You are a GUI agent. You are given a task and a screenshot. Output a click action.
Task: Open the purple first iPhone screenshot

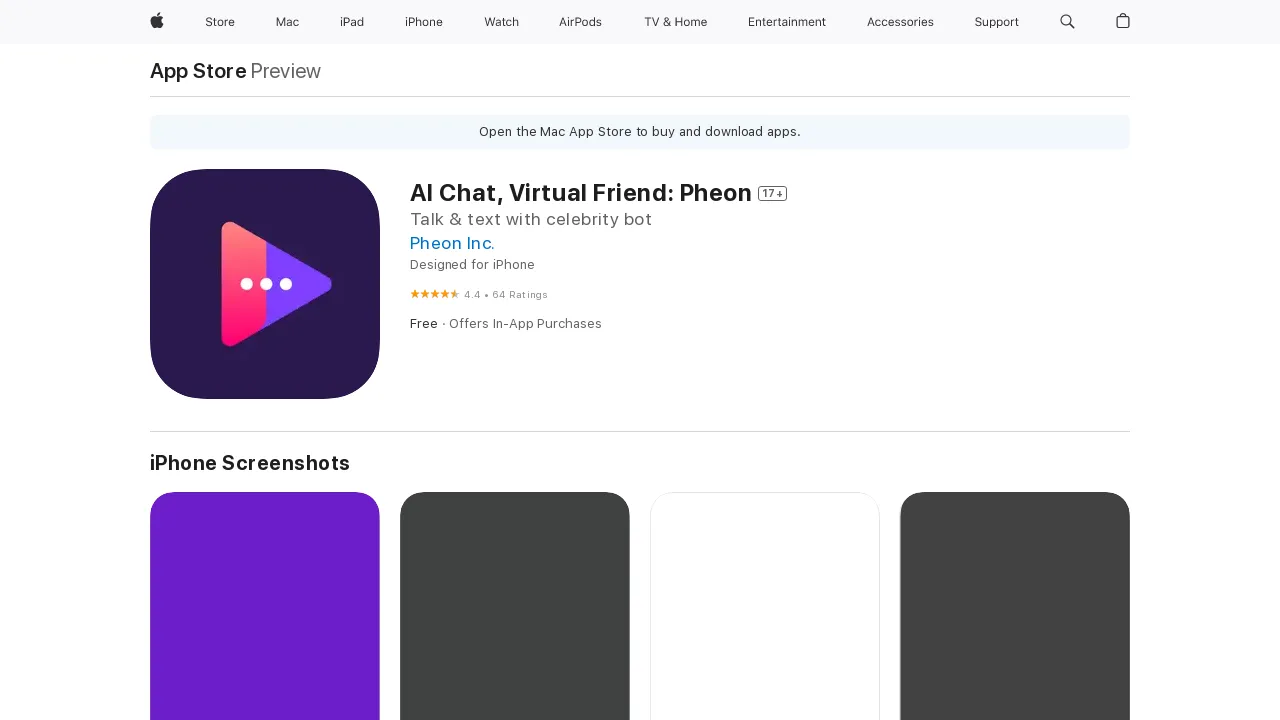tap(265, 606)
